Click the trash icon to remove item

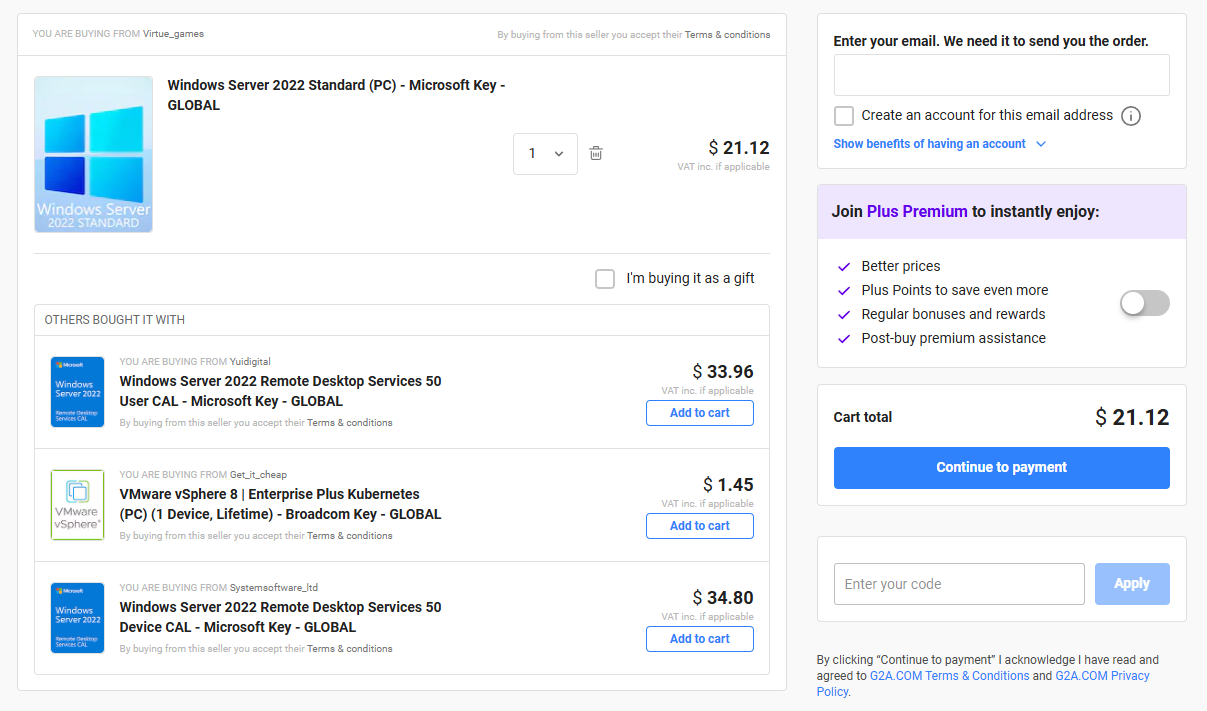[x=596, y=153]
